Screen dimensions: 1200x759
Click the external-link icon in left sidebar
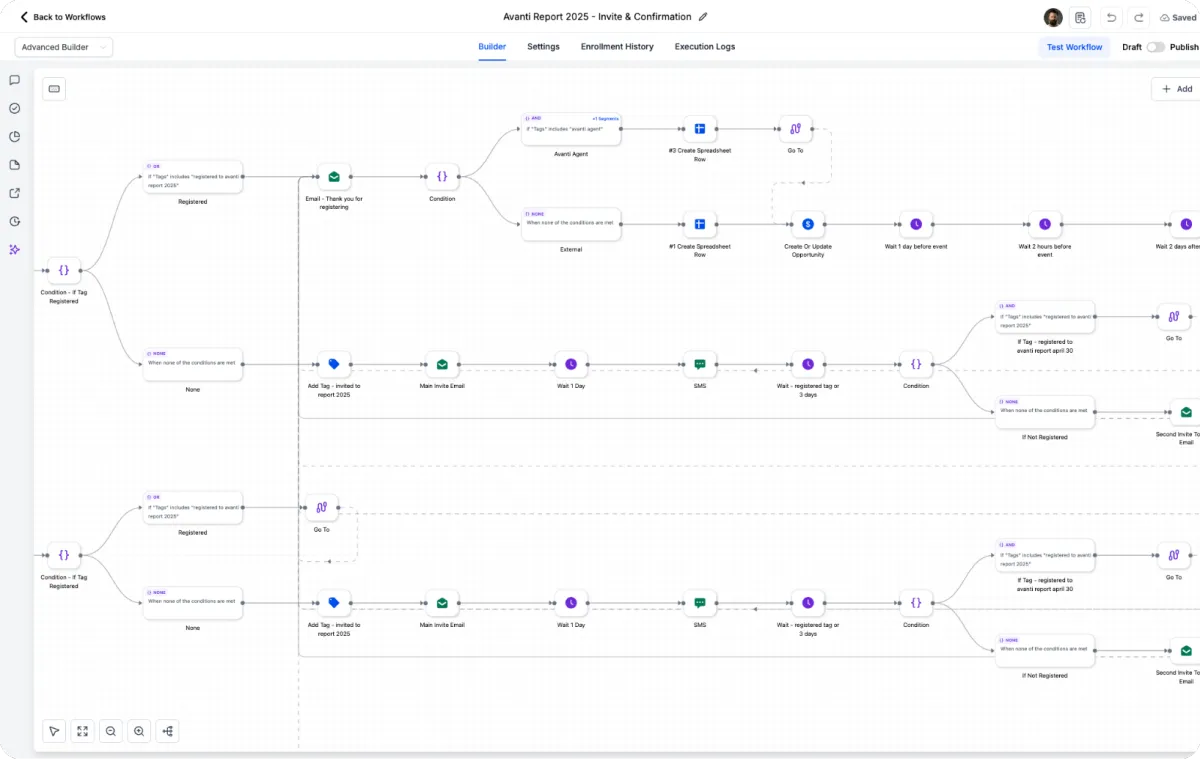pyautogui.click(x=15, y=193)
